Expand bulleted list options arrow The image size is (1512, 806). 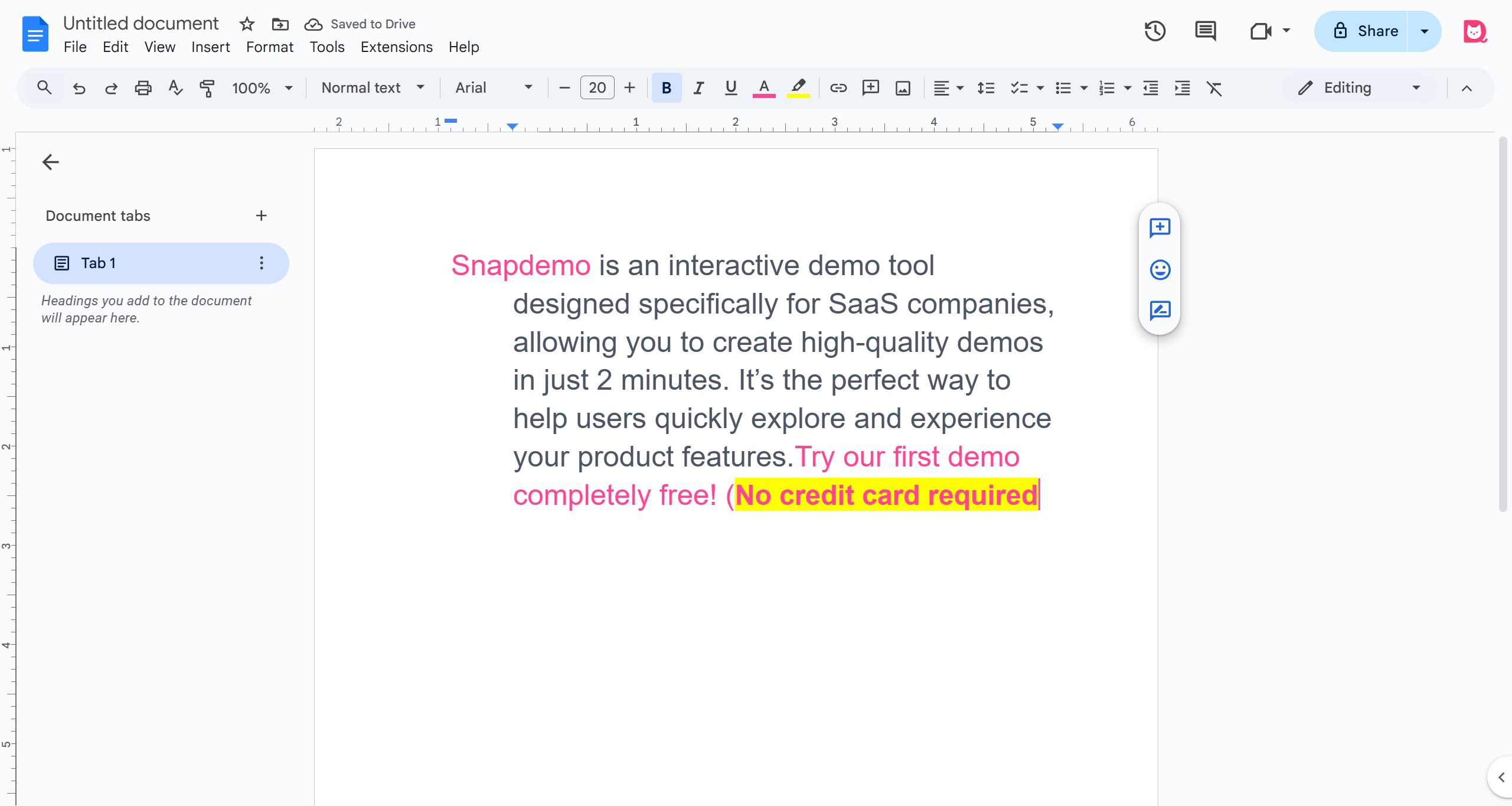coord(1084,88)
